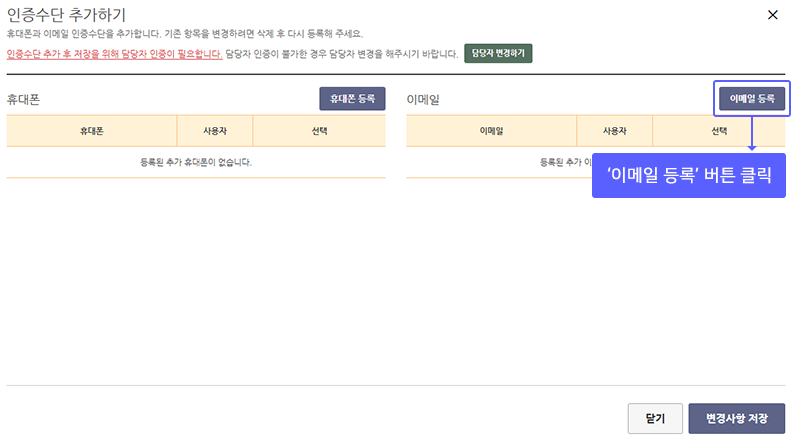This screenshot has height=444, width=800.
Task: Close the 인증수단 추가하기 dialog with X
Action: [x=772, y=15]
